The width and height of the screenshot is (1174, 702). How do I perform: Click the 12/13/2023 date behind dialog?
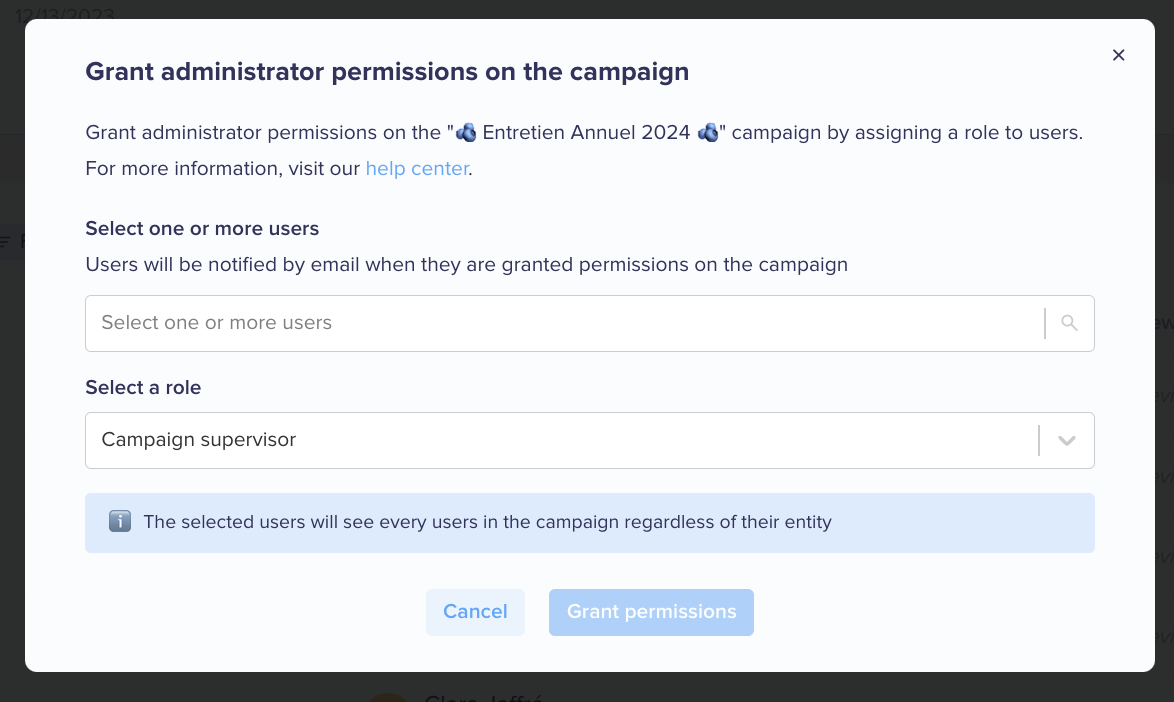[x=64, y=13]
